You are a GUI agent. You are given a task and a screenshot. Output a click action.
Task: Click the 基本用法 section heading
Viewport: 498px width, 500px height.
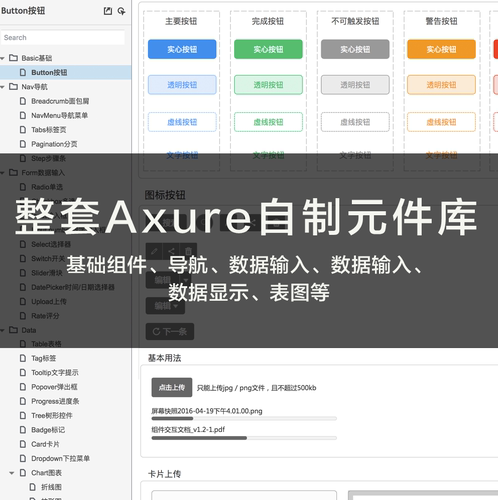pyautogui.click(x=164, y=358)
